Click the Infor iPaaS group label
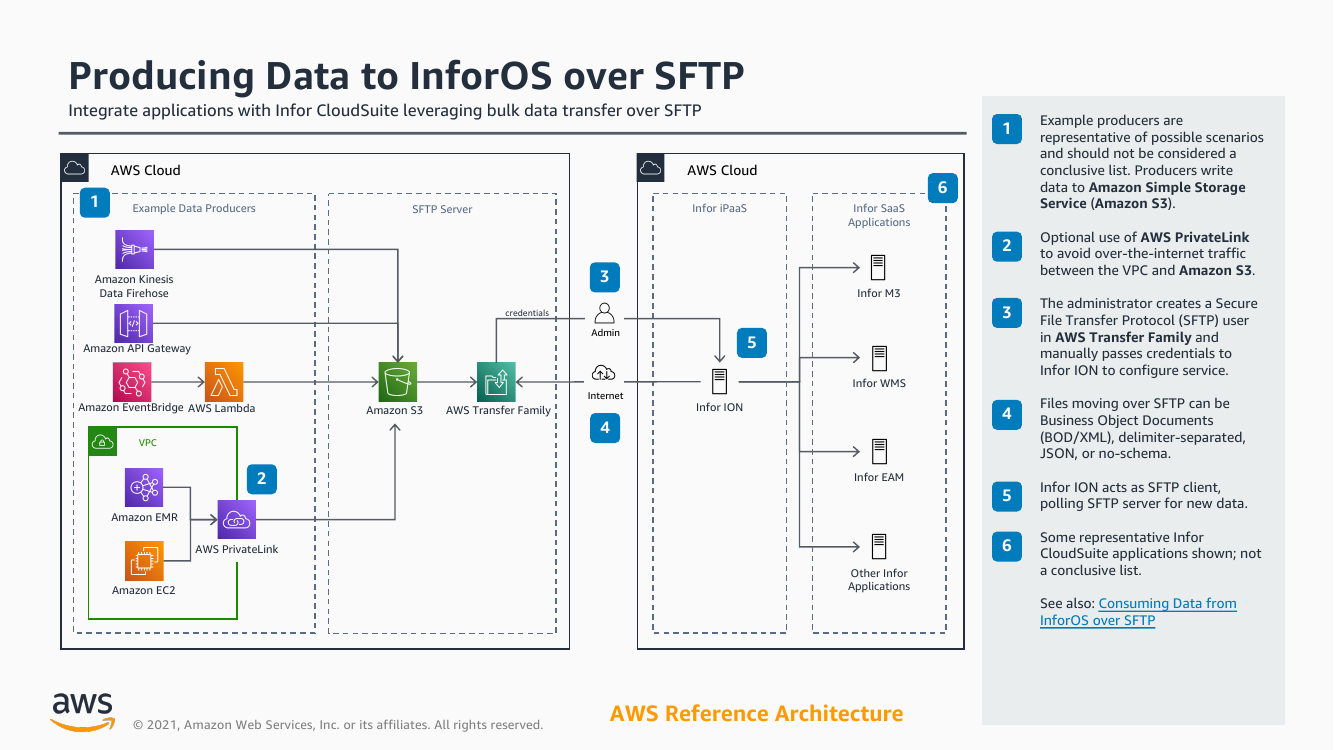Screen dimensions: 1334x750 [x=719, y=209]
